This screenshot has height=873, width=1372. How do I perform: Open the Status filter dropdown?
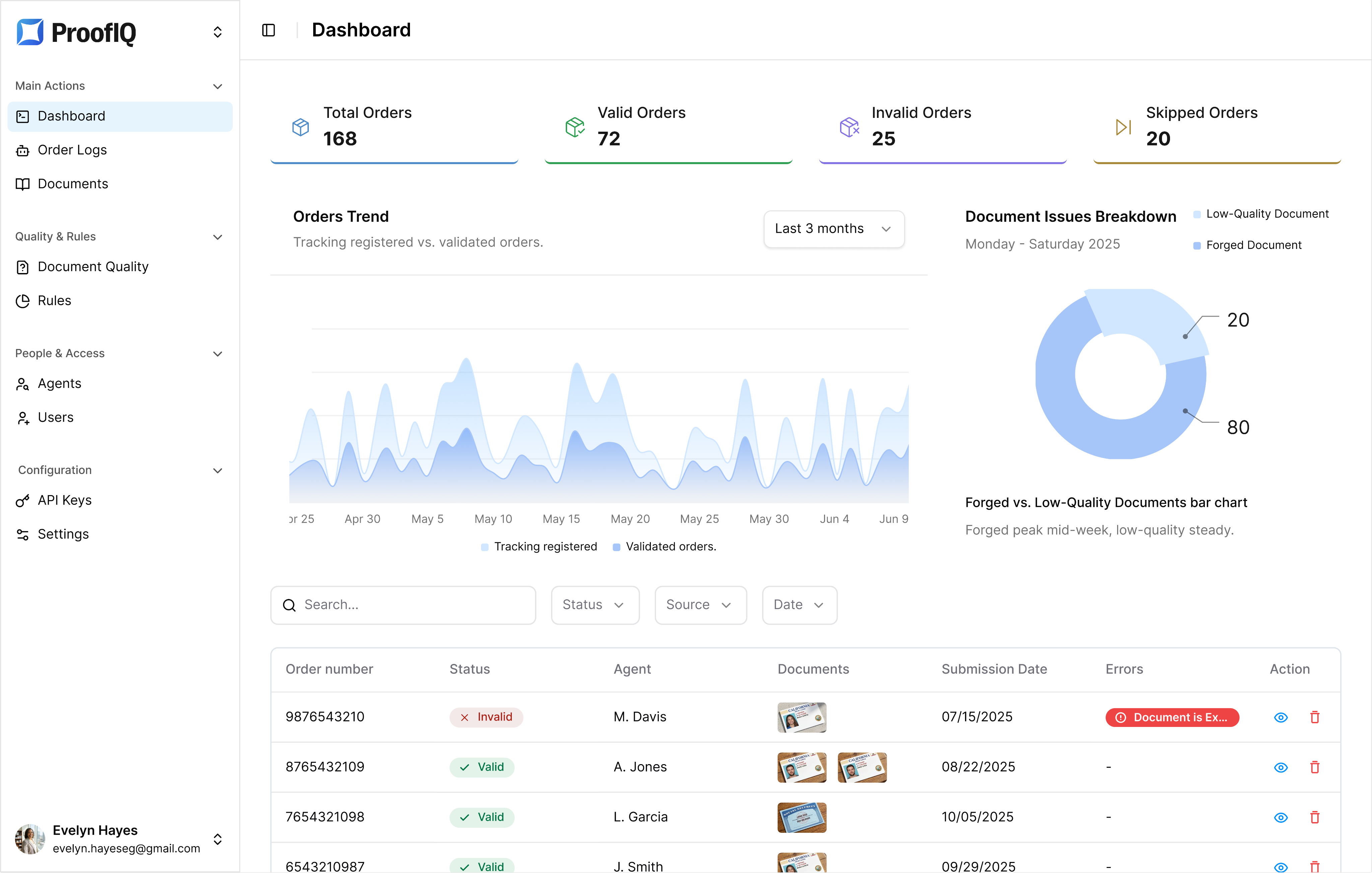(594, 605)
